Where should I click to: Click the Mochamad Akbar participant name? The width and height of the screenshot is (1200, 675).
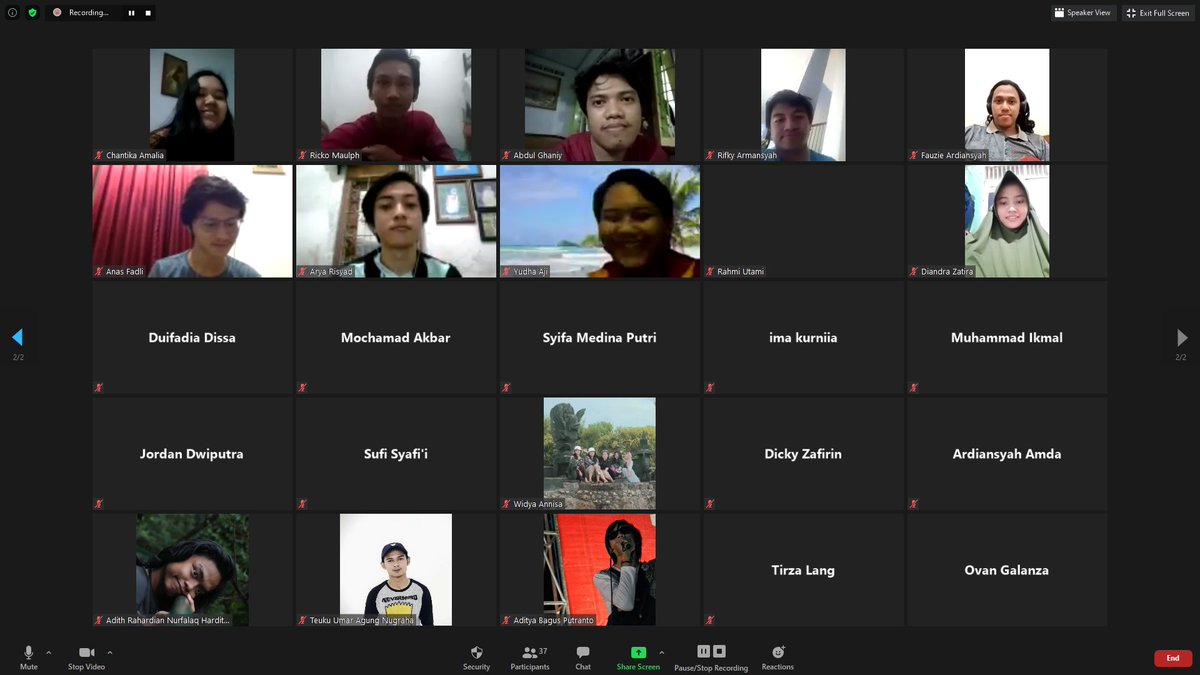(x=396, y=338)
